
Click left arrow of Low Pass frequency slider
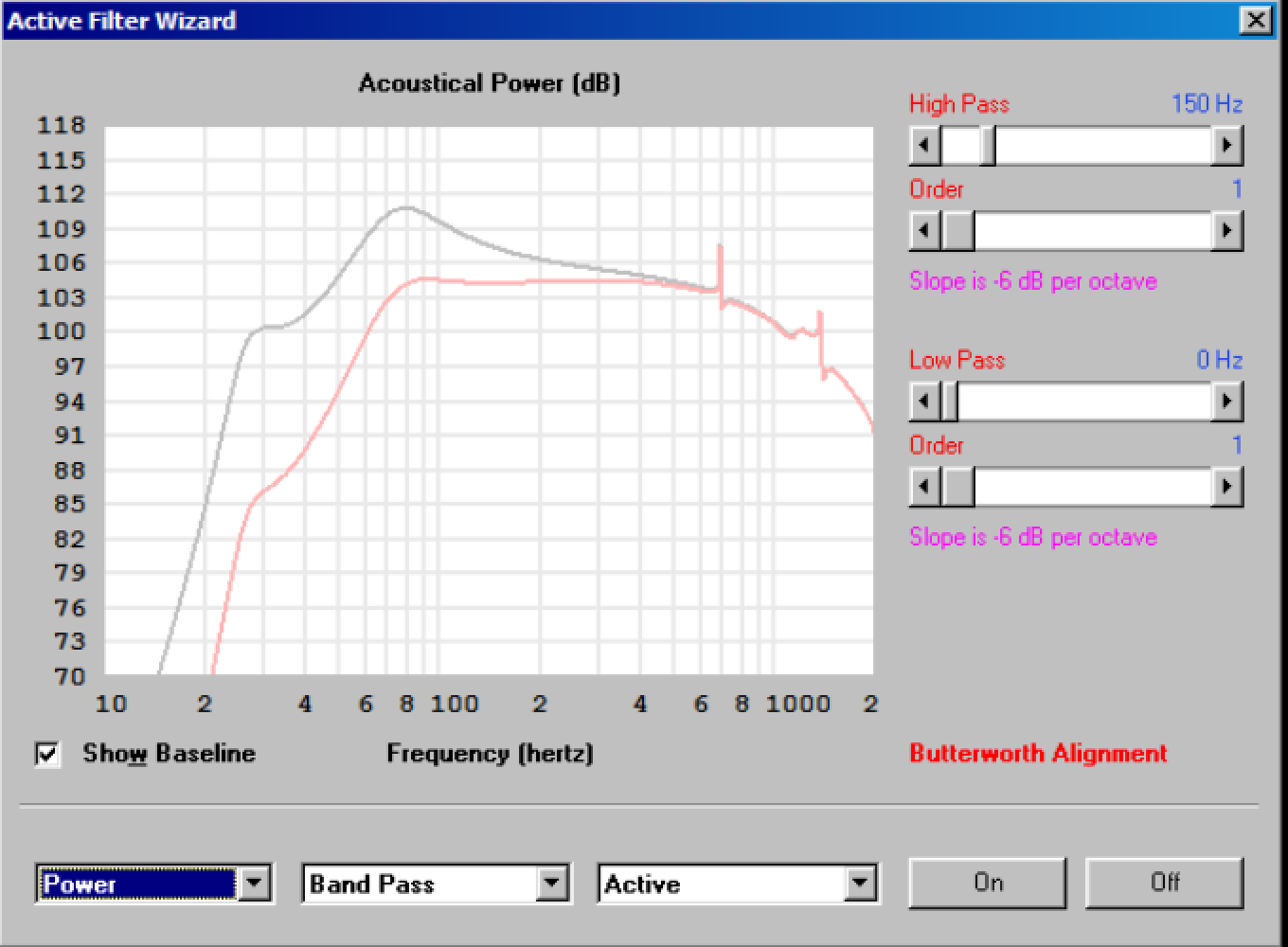point(925,402)
